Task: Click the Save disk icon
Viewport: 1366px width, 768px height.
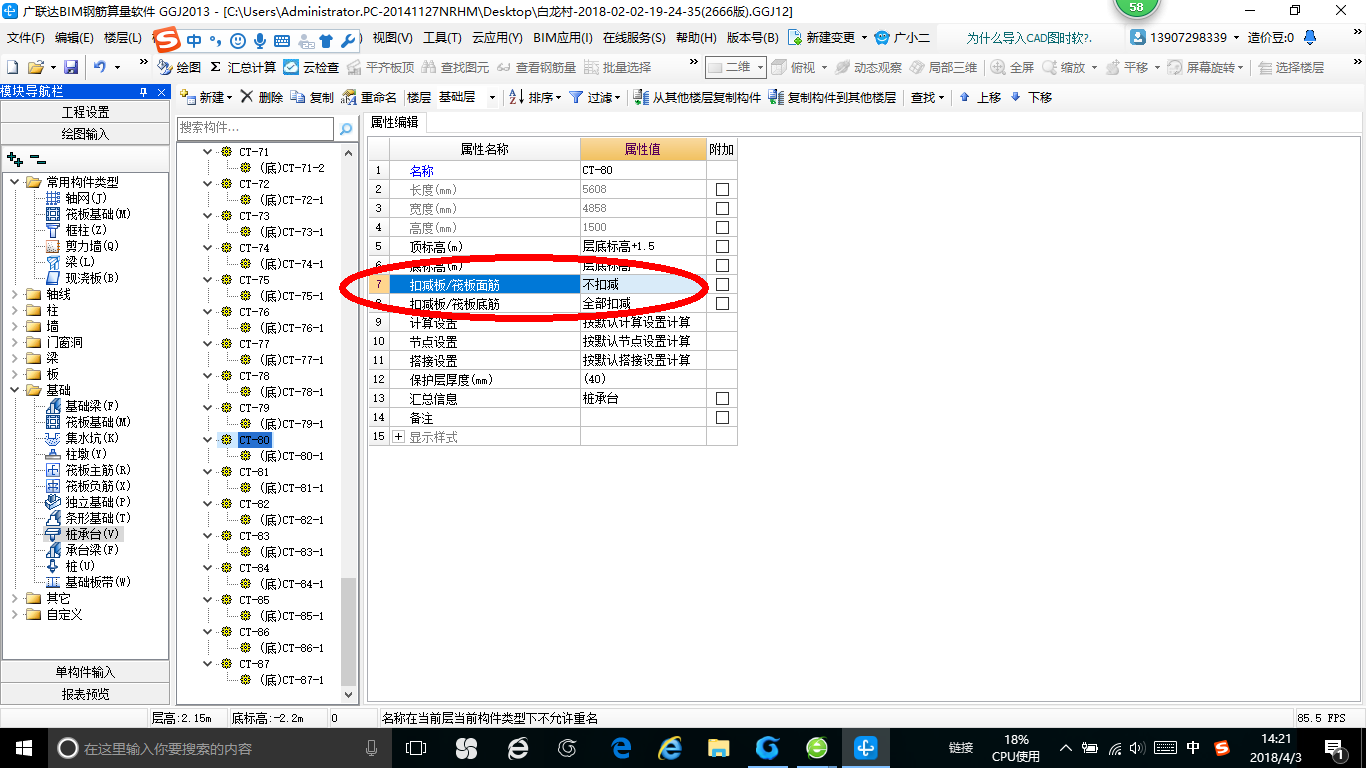Action: click(x=71, y=67)
